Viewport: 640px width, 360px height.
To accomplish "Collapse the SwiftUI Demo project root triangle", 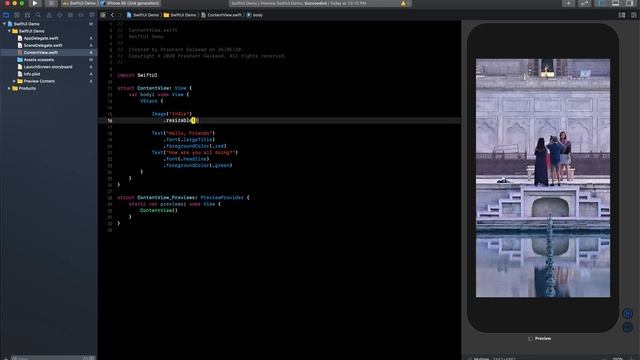I will coord(4,24).
